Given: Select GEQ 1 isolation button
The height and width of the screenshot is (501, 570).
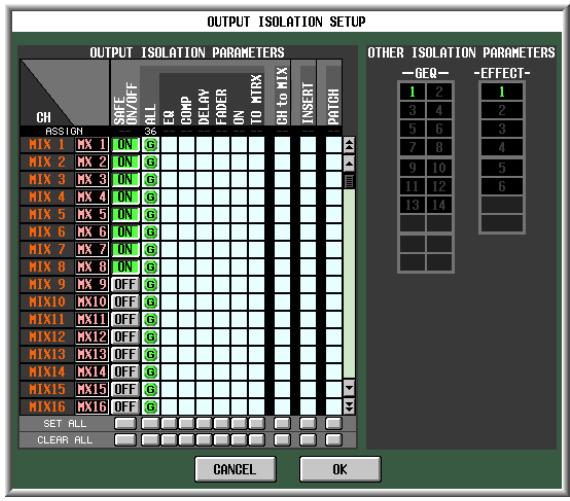Looking at the screenshot, I should click(412, 92).
